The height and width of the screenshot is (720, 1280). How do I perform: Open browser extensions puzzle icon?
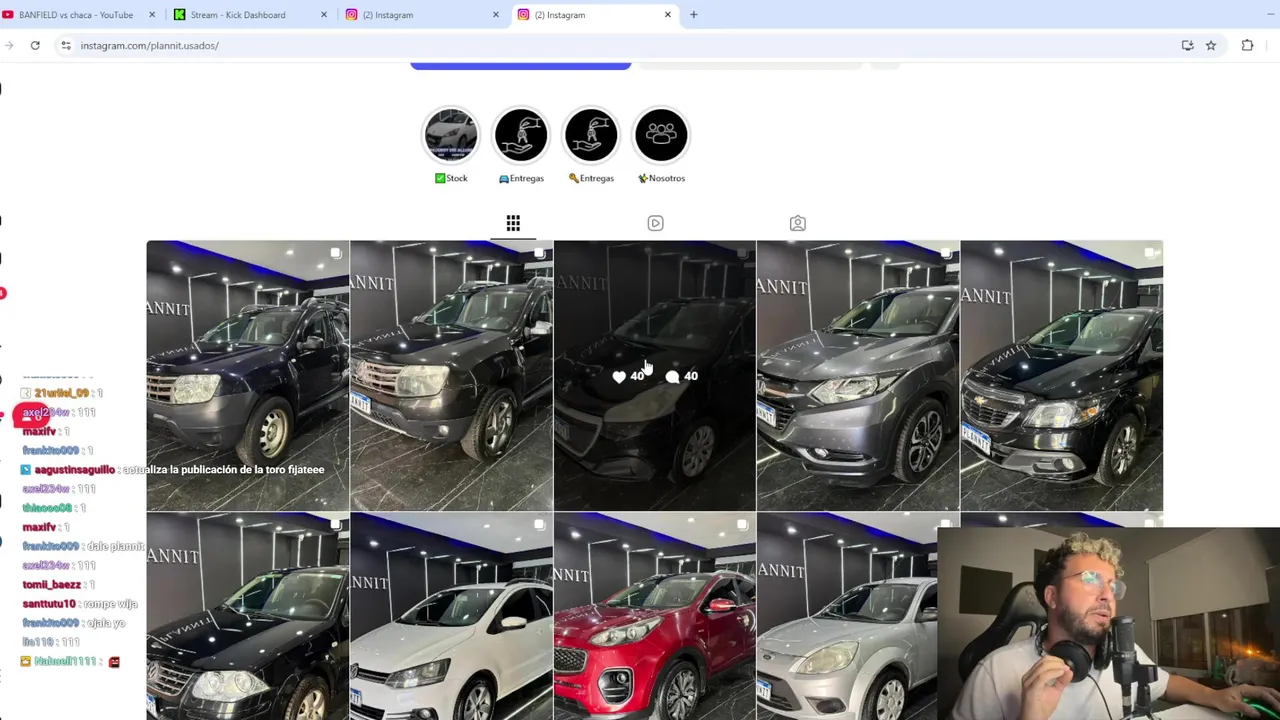[1247, 45]
